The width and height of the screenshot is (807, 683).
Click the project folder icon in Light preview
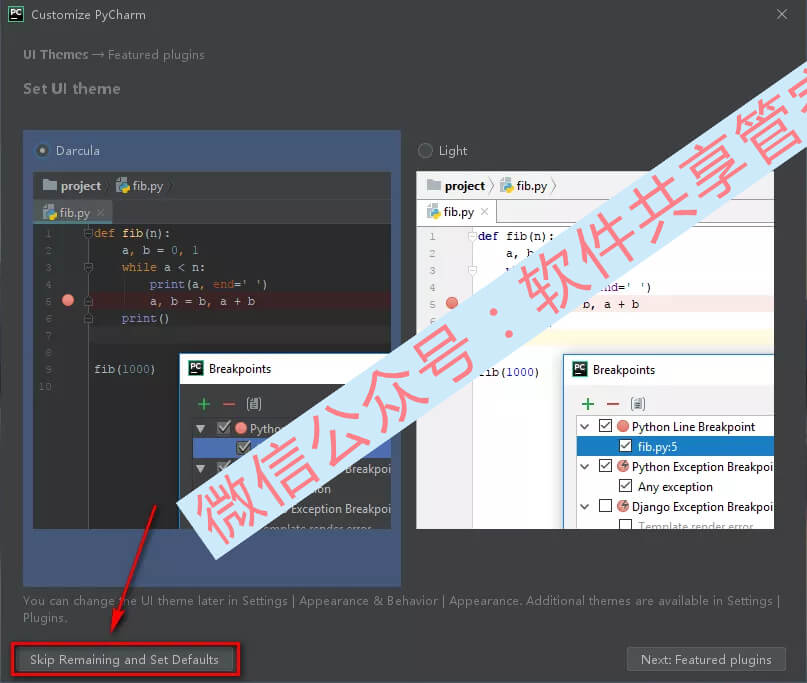(434, 185)
